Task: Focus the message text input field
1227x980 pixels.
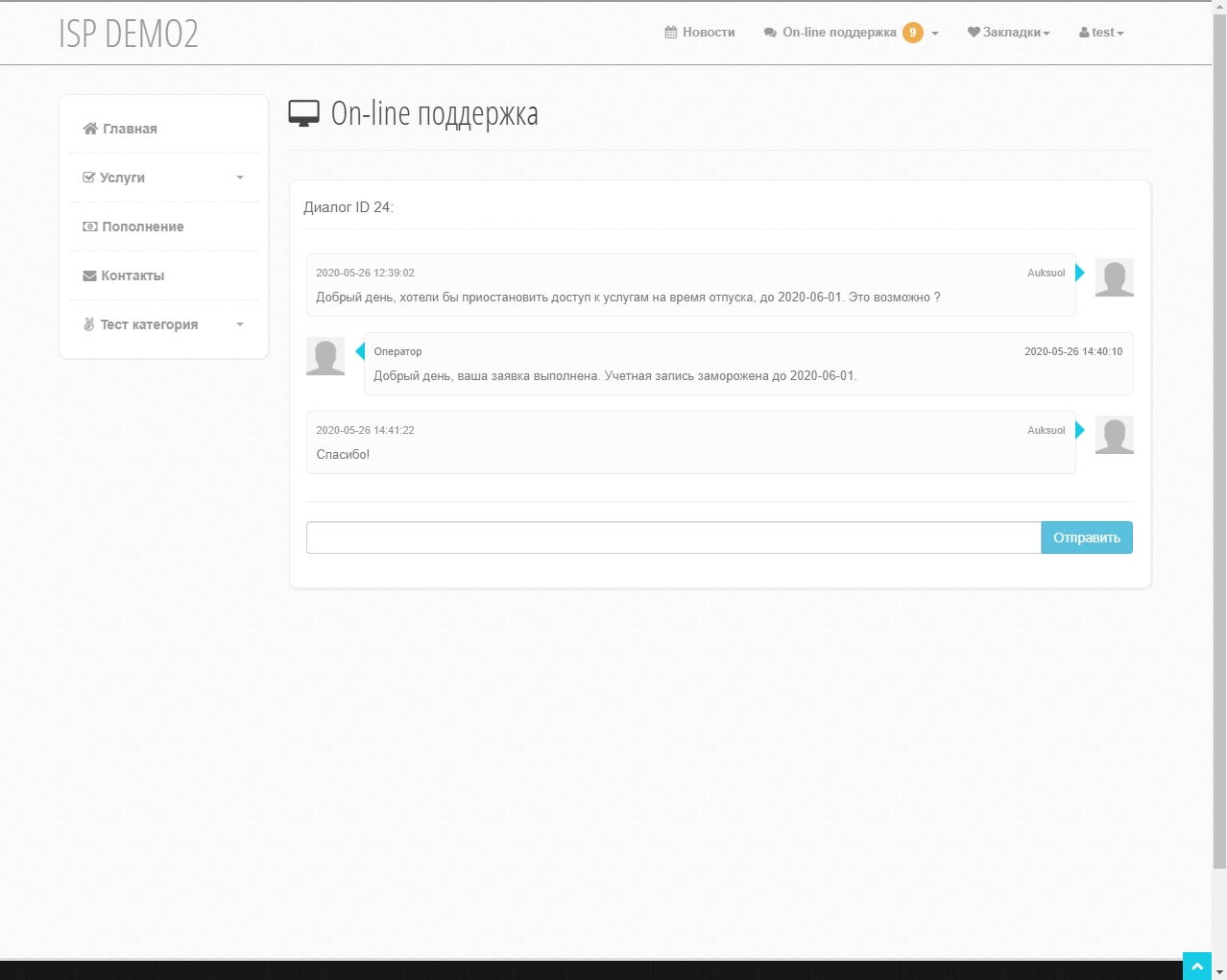Action: 673,538
